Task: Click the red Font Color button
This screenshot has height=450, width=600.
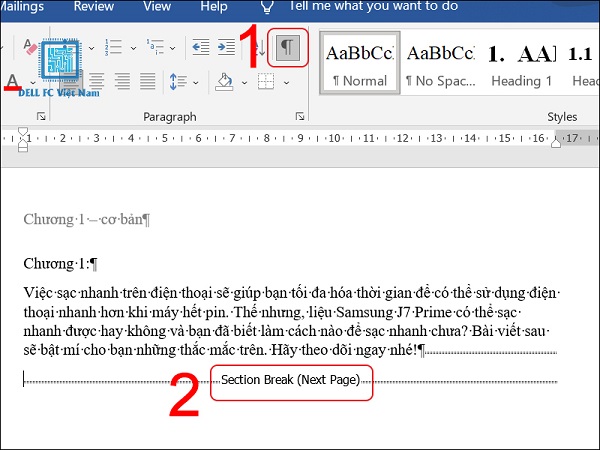Action: click(13, 82)
